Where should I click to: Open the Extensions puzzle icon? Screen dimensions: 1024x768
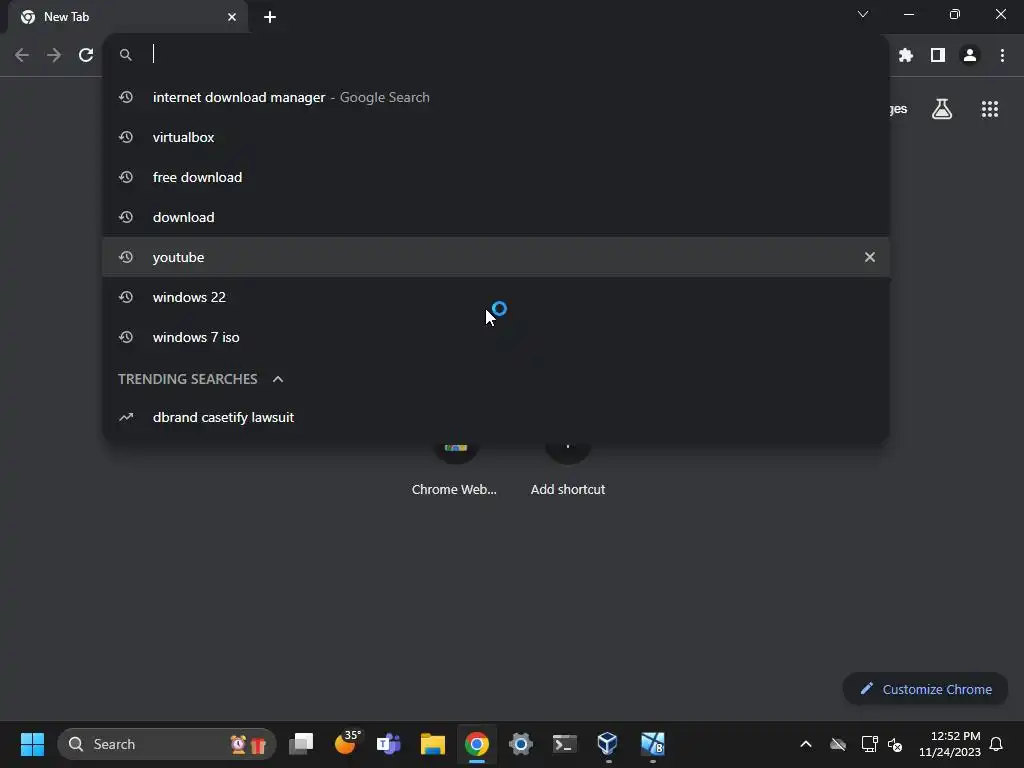click(905, 55)
